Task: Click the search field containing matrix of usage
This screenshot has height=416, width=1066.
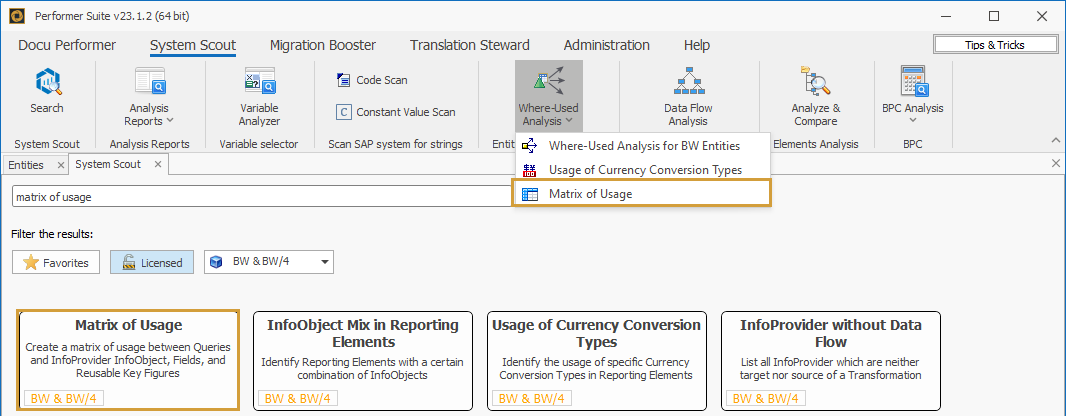Action: pos(260,198)
